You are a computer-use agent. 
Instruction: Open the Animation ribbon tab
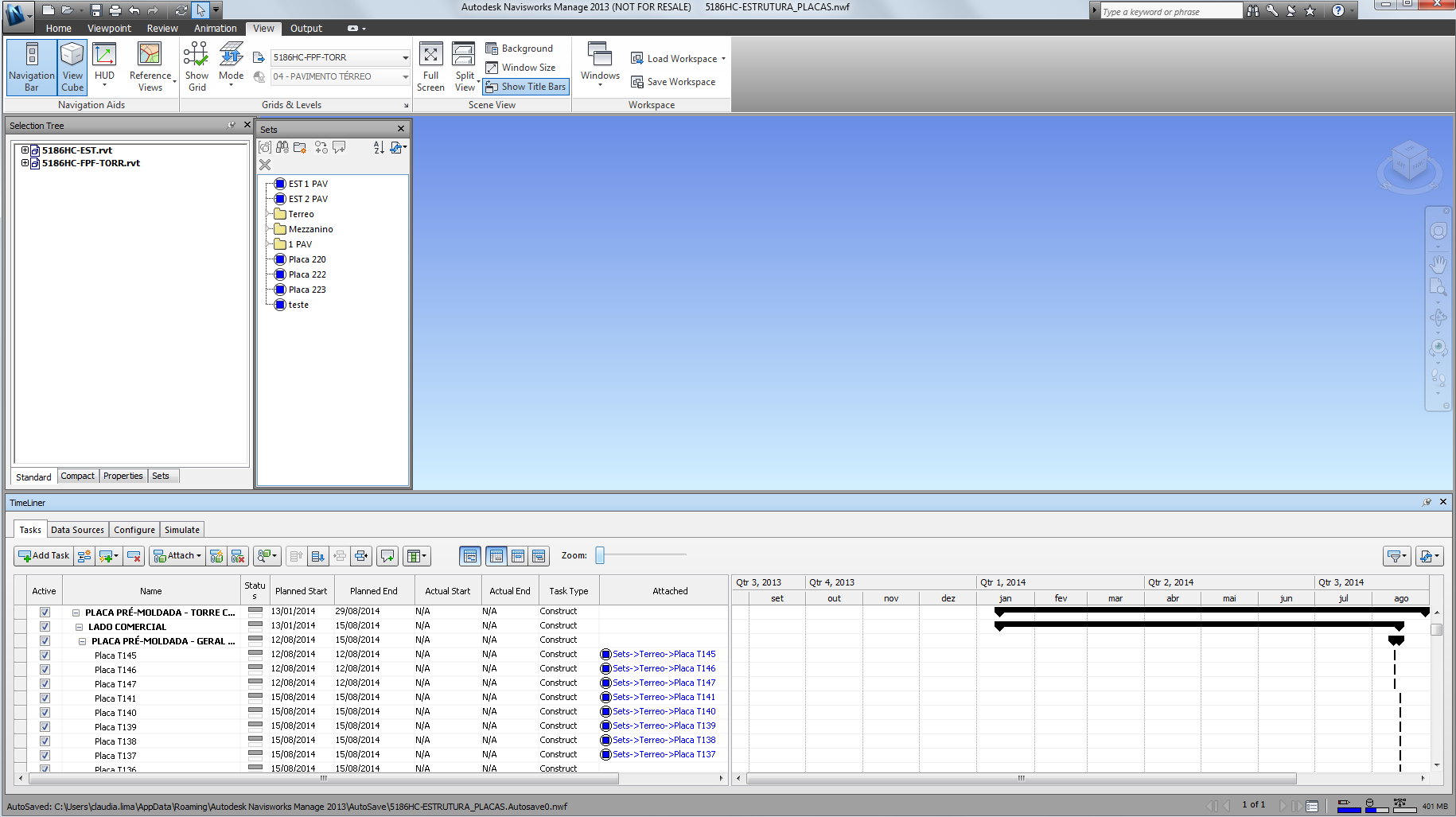point(216,28)
